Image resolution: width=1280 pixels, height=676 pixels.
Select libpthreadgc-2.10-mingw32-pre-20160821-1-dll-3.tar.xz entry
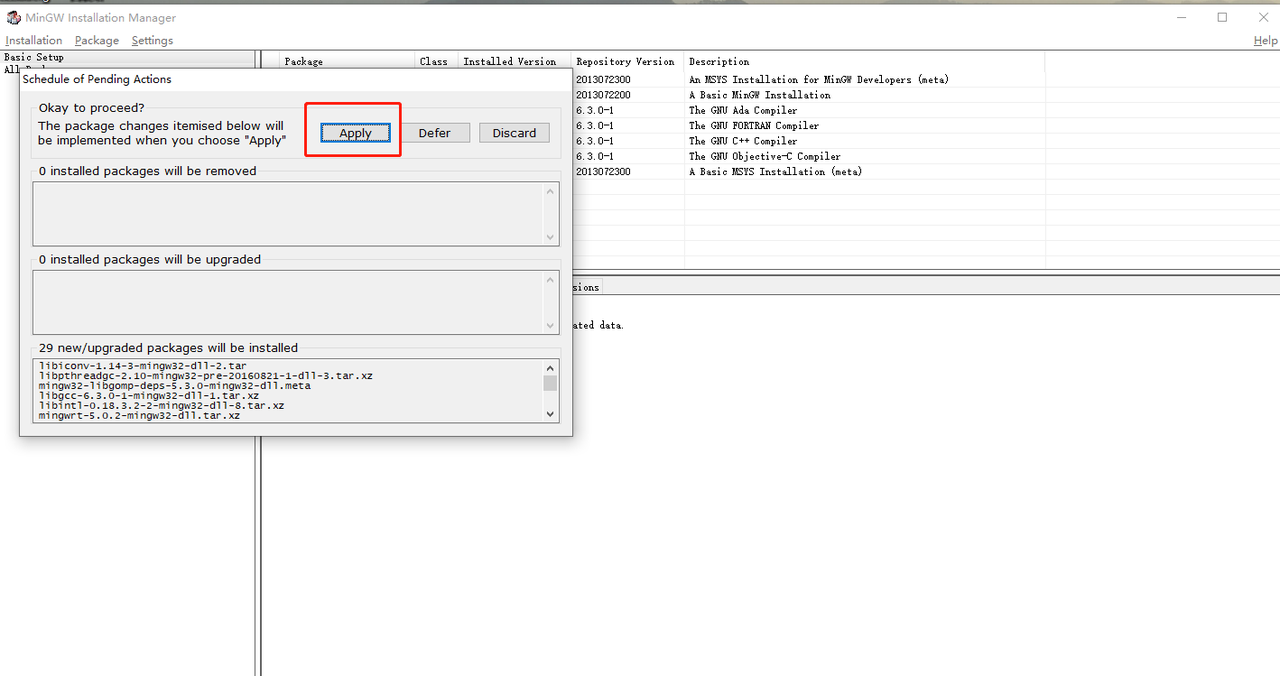coord(205,376)
